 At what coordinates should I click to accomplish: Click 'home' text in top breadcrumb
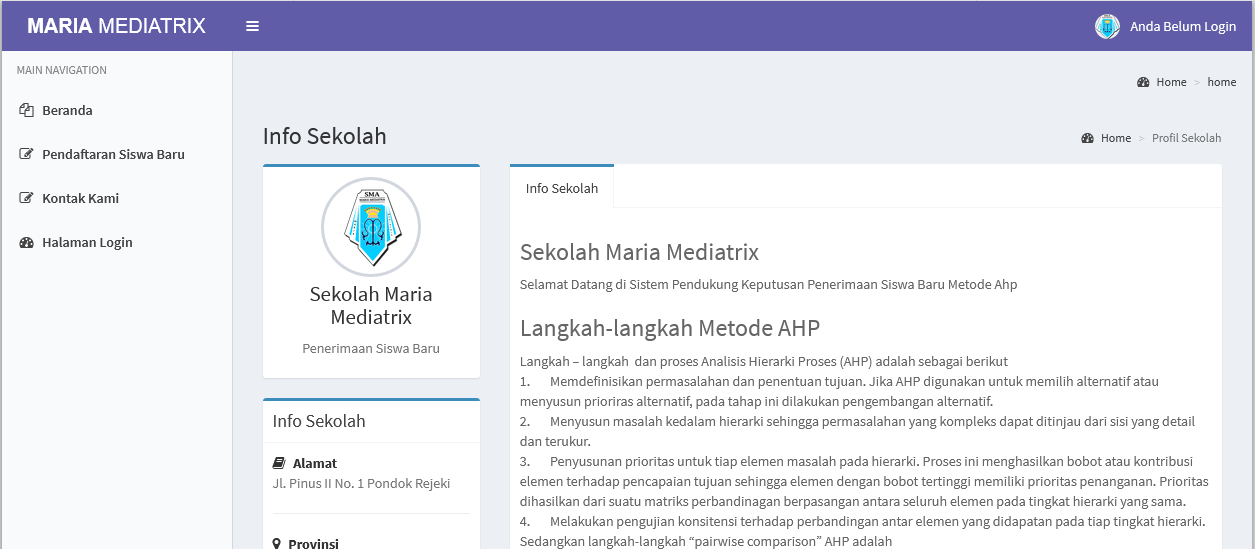click(x=1221, y=82)
